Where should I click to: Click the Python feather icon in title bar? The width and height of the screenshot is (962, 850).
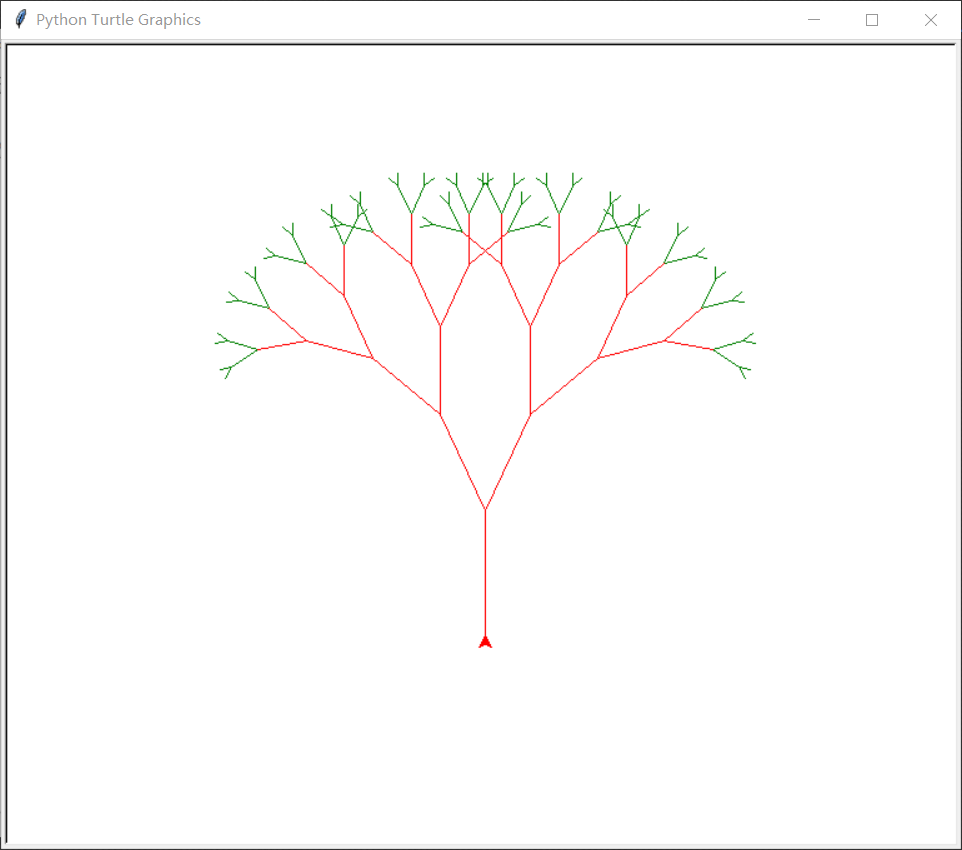point(20,19)
